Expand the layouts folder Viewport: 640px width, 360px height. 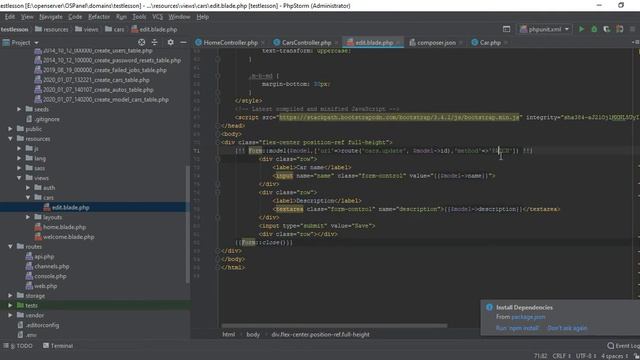coord(28,217)
